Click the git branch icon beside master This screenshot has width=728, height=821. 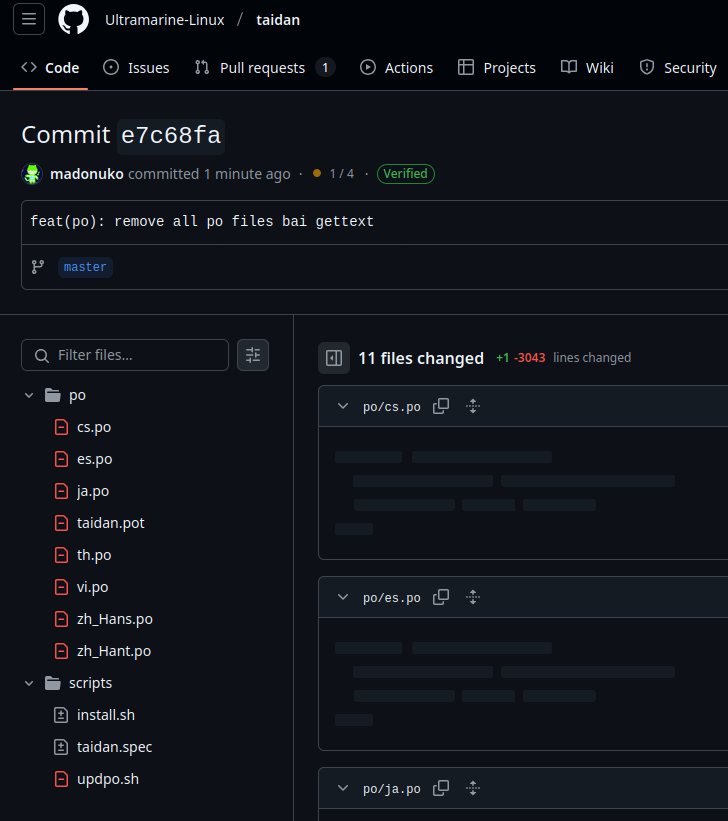tap(38, 267)
